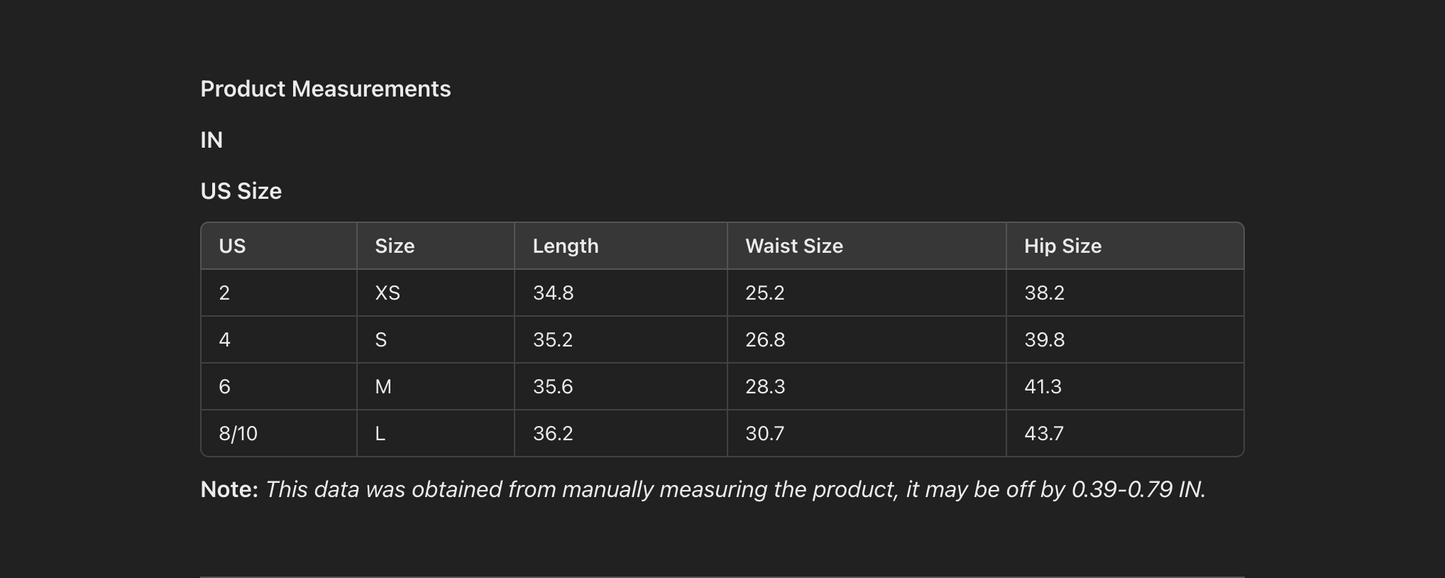
Task: Click the Product Measurements heading
Action: point(325,89)
